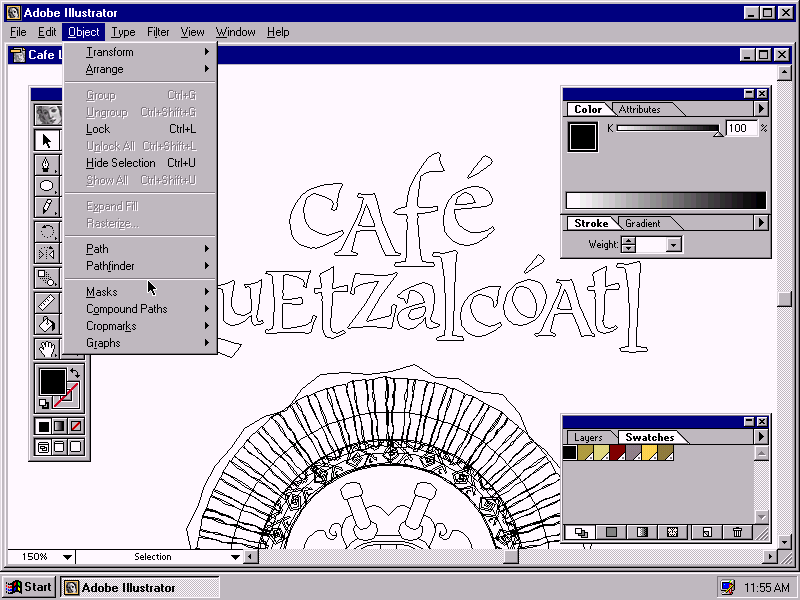
Task: Toggle Show Color Swatches button
Action: [611, 532]
